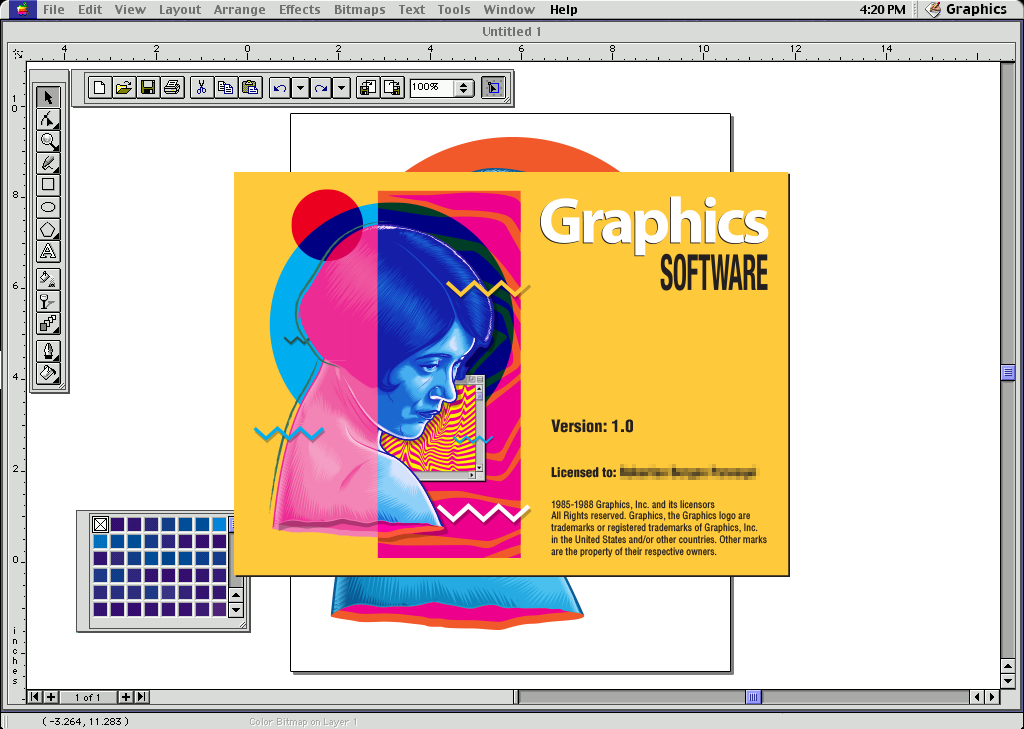Image resolution: width=1024 pixels, height=729 pixels.
Task: Open the Arrange menu
Action: [239, 9]
